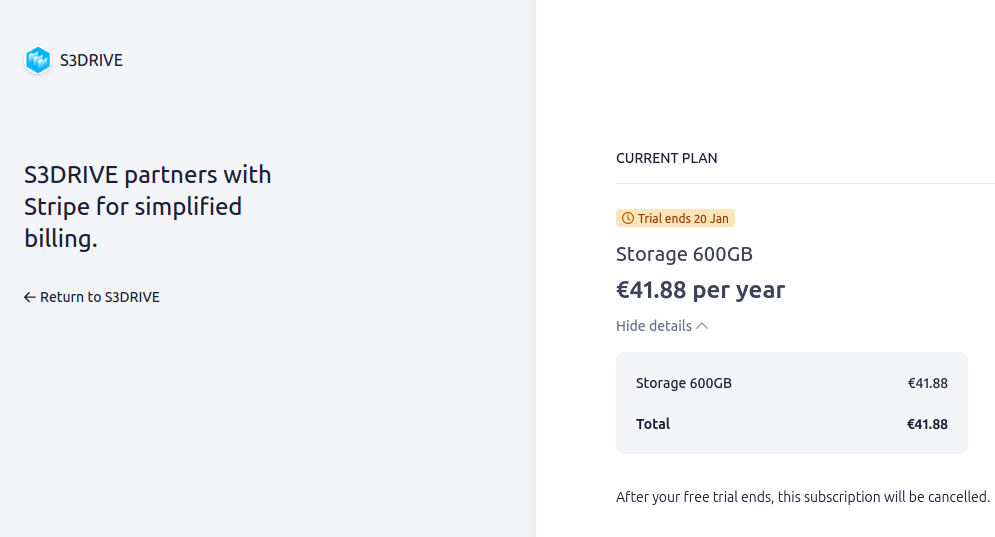The image size is (995, 537).
Task: Click the word Stripe in the headline
Action: (x=56, y=207)
